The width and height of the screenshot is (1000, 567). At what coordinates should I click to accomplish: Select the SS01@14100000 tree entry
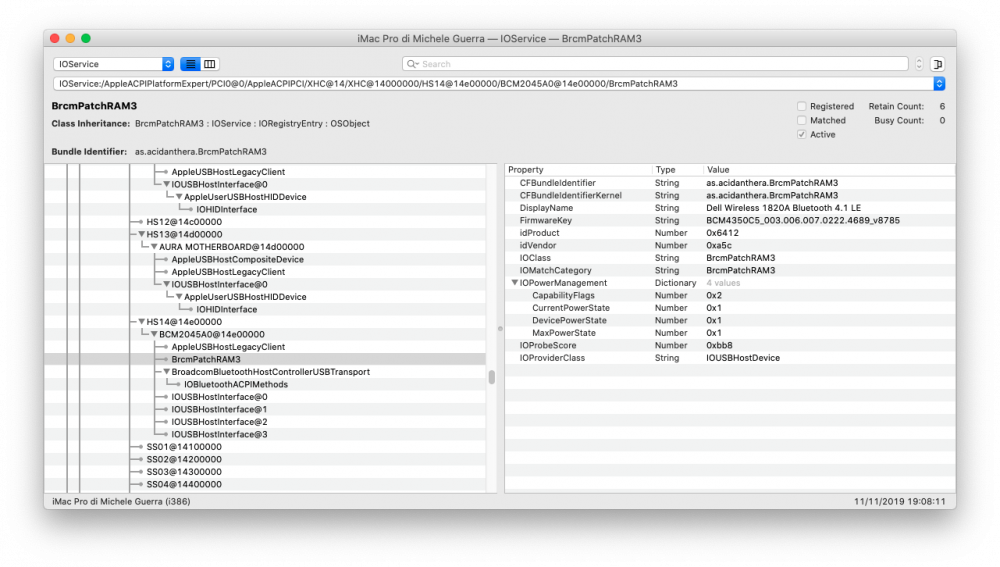coord(184,447)
